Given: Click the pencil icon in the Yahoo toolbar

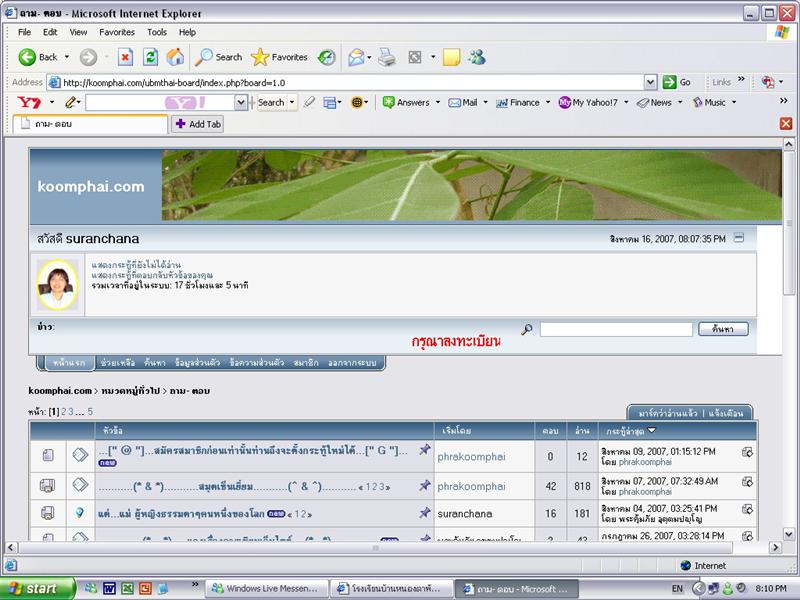Looking at the screenshot, I should pos(70,103).
